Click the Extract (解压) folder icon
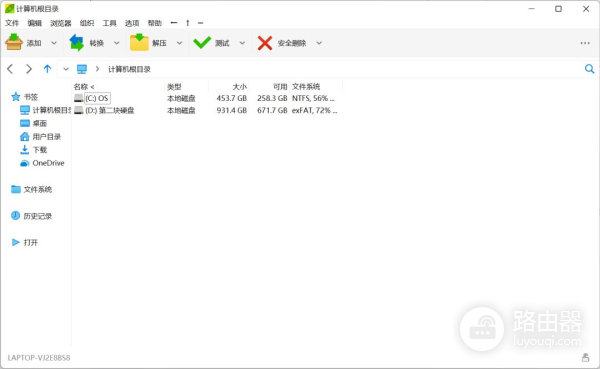 [139, 42]
